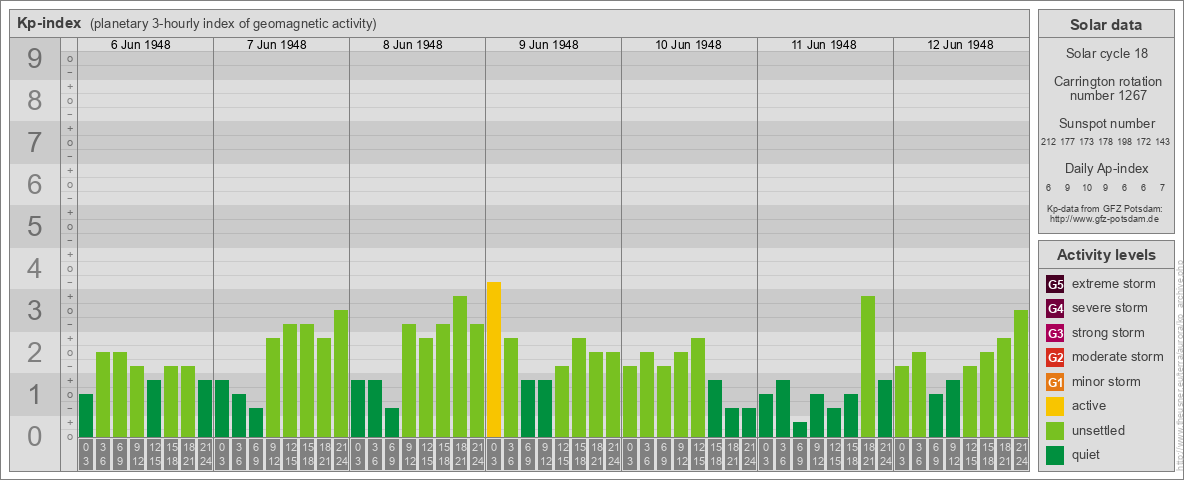Click the 6-9 bar on 11 Jun 1948
Viewport: 1184px width, 480px height.
(x=800, y=429)
